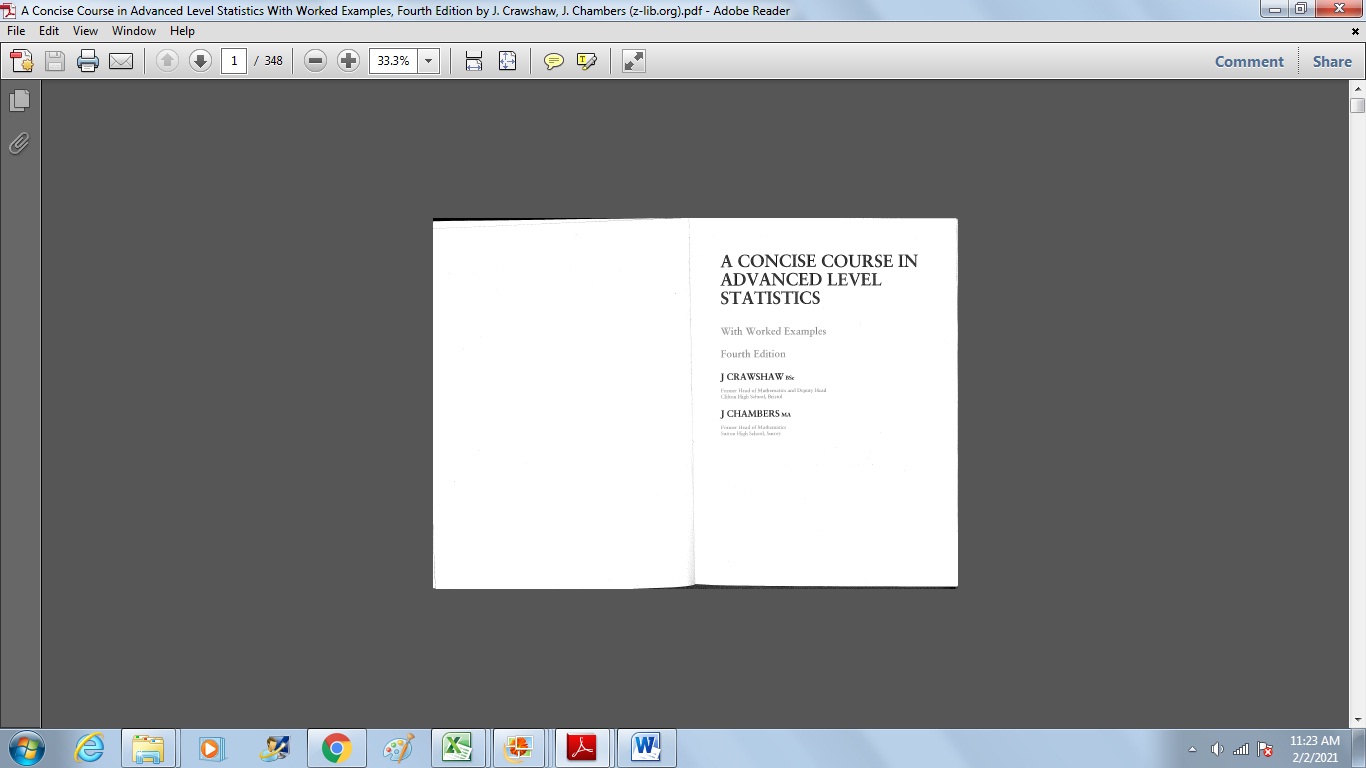
Task: Go to next page with down arrow
Action: pyautogui.click(x=200, y=61)
